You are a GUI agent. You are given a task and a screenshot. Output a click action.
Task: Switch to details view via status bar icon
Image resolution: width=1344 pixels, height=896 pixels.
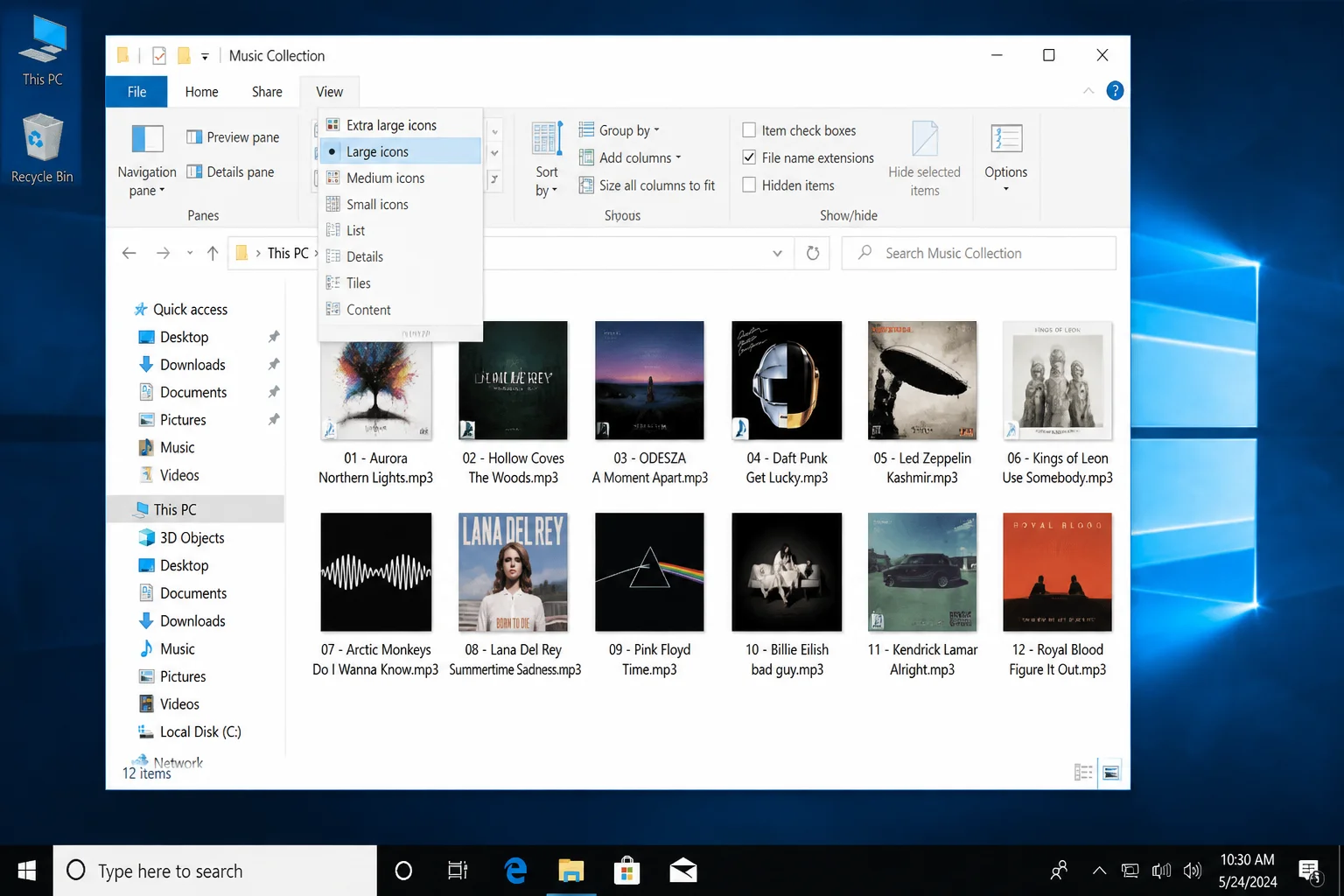pyautogui.click(x=1083, y=772)
